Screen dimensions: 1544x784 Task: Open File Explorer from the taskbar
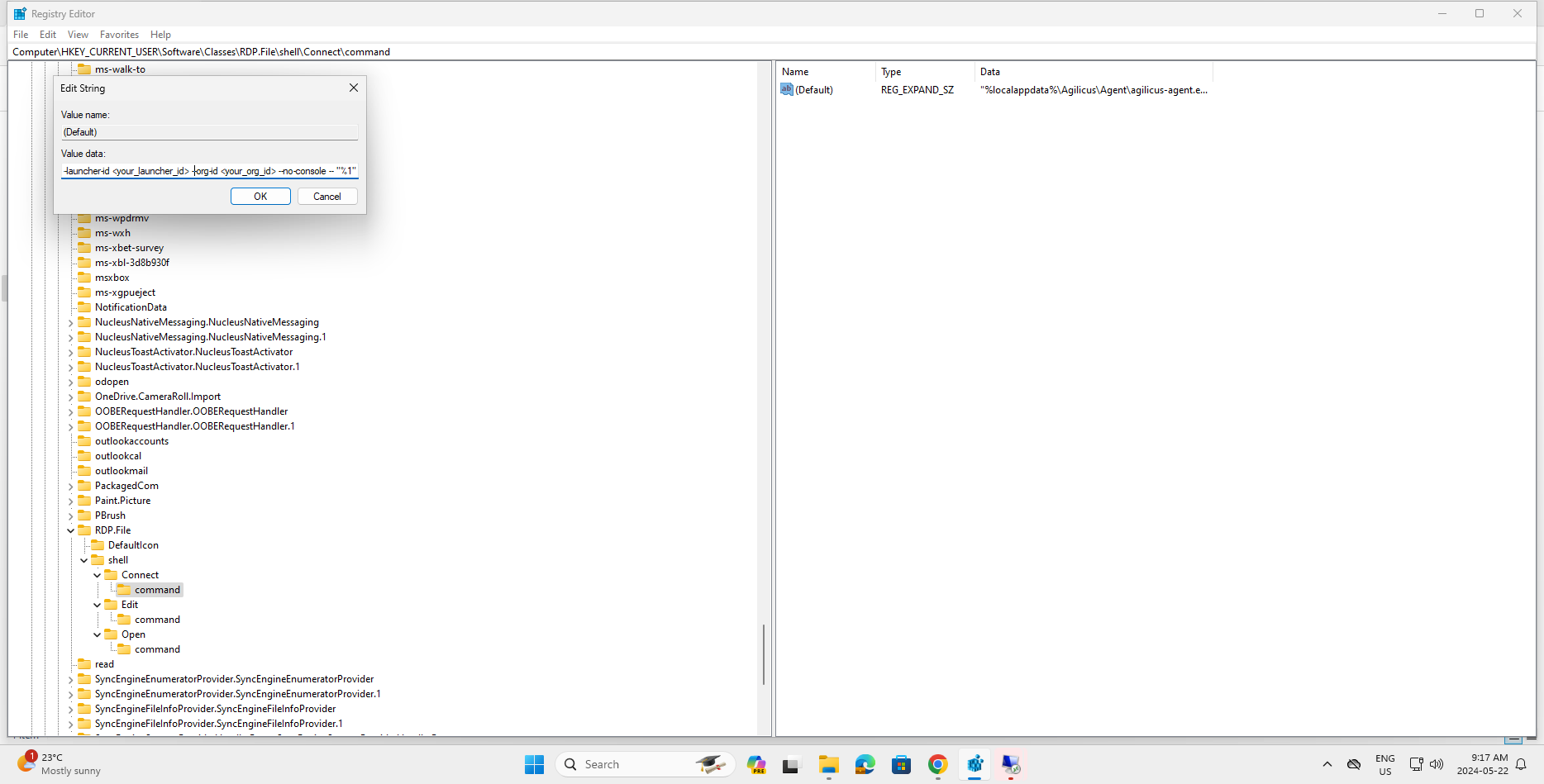pyautogui.click(x=828, y=764)
